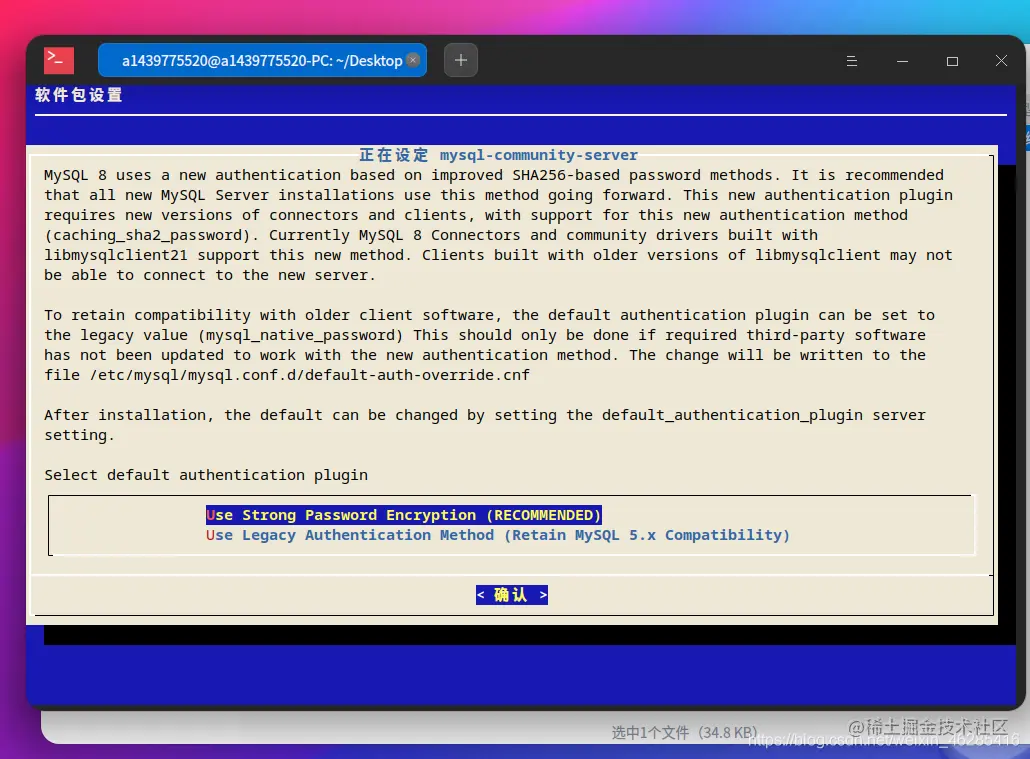Click the default_authentication_plugin setting name
The height and width of the screenshot is (759, 1030).
pos(732,415)
